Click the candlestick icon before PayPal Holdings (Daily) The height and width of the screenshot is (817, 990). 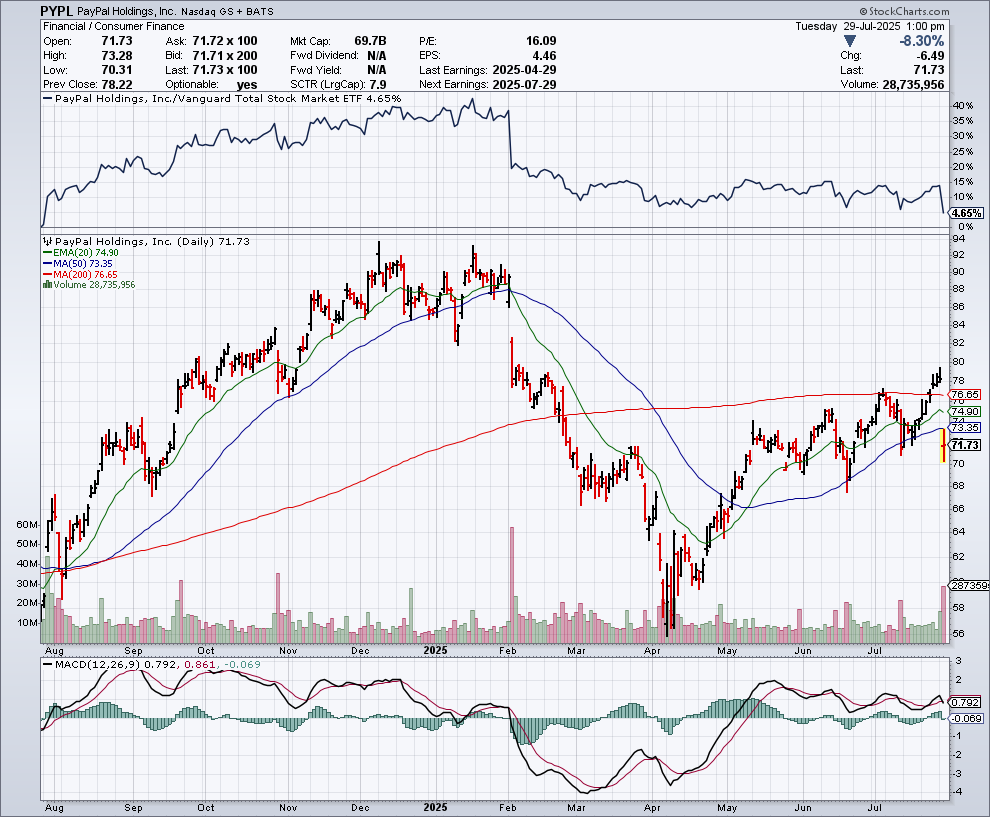(47, 241)
